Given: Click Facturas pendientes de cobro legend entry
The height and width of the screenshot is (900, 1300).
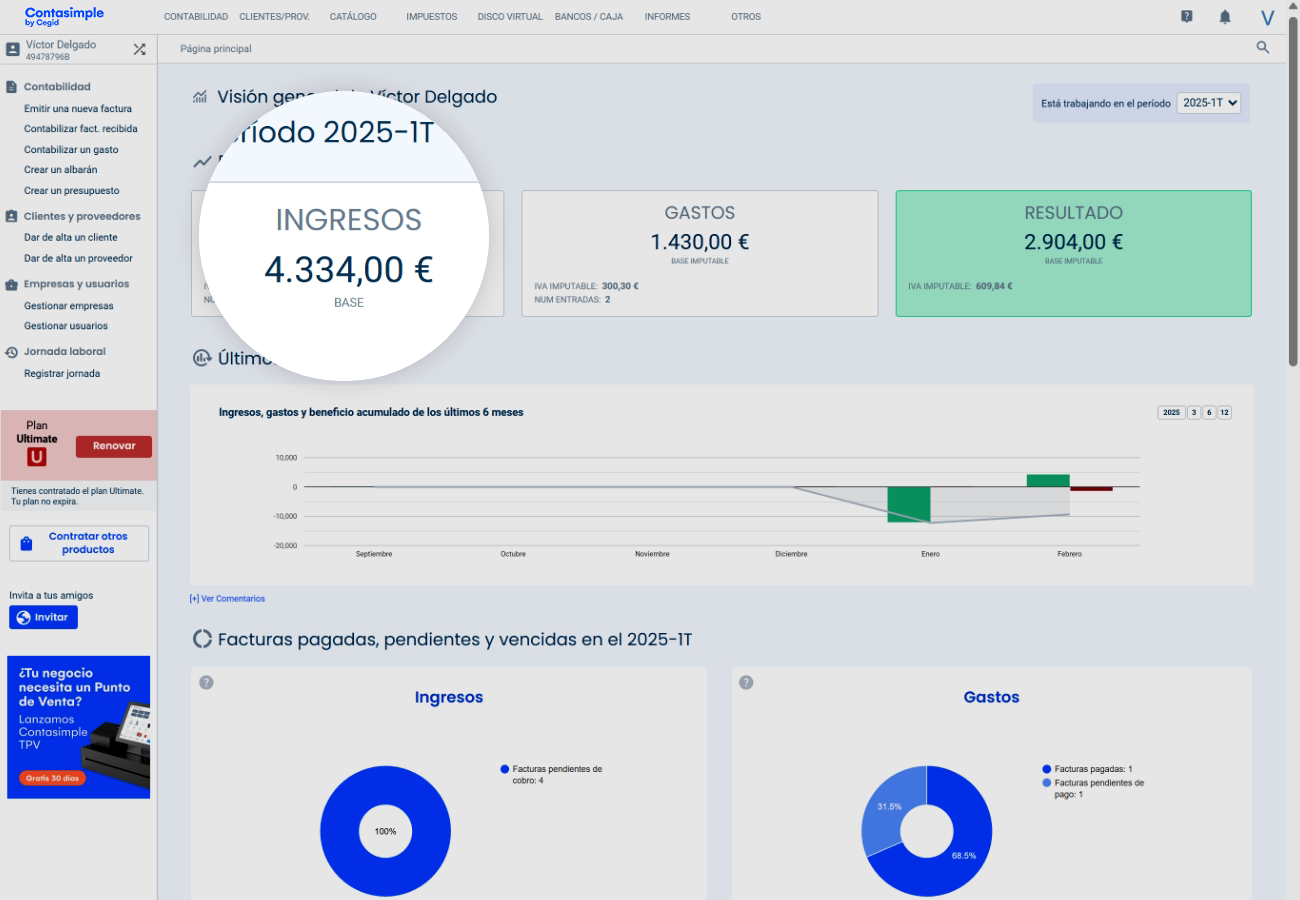Looking at the screenshot, I should (x=551, y=774).
